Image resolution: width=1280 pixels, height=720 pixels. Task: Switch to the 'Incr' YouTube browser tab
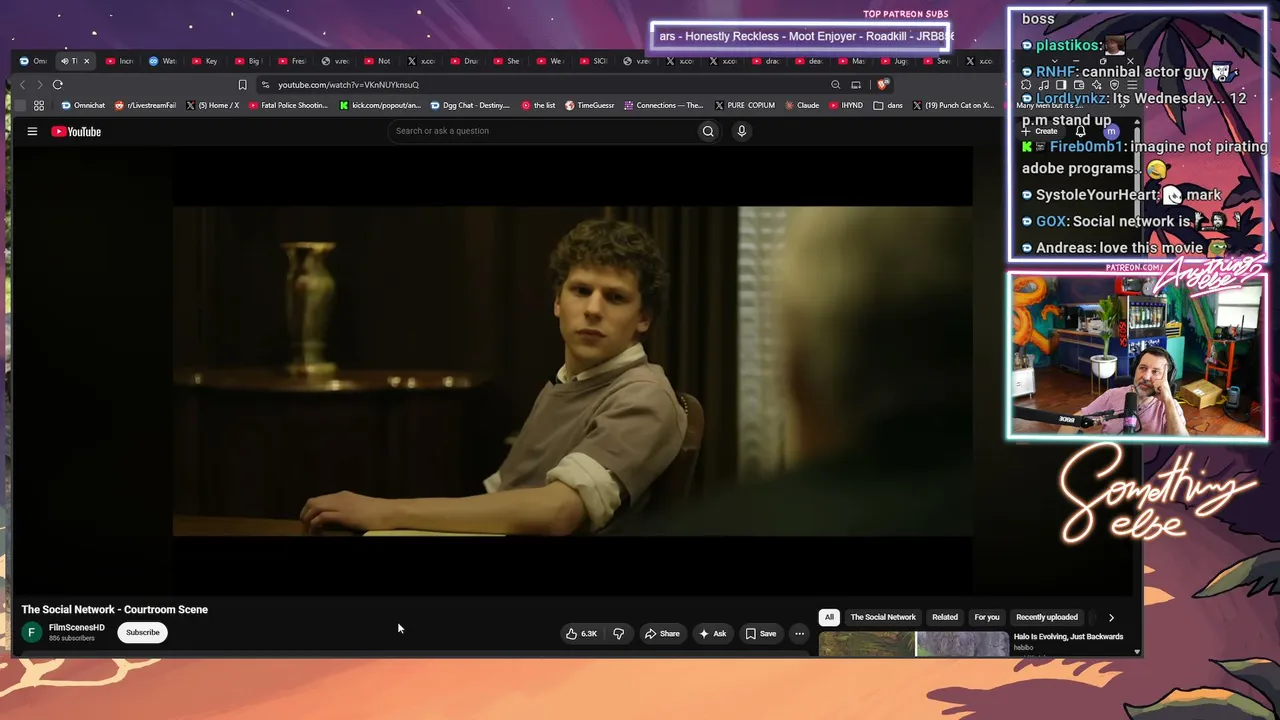[x=120, y=61]
